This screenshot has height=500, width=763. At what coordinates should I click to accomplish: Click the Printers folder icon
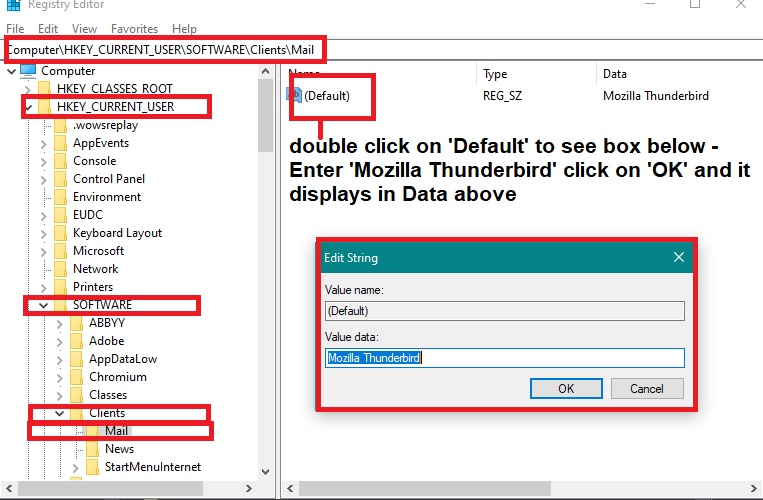pyautogui.click(x=60, y=287)
